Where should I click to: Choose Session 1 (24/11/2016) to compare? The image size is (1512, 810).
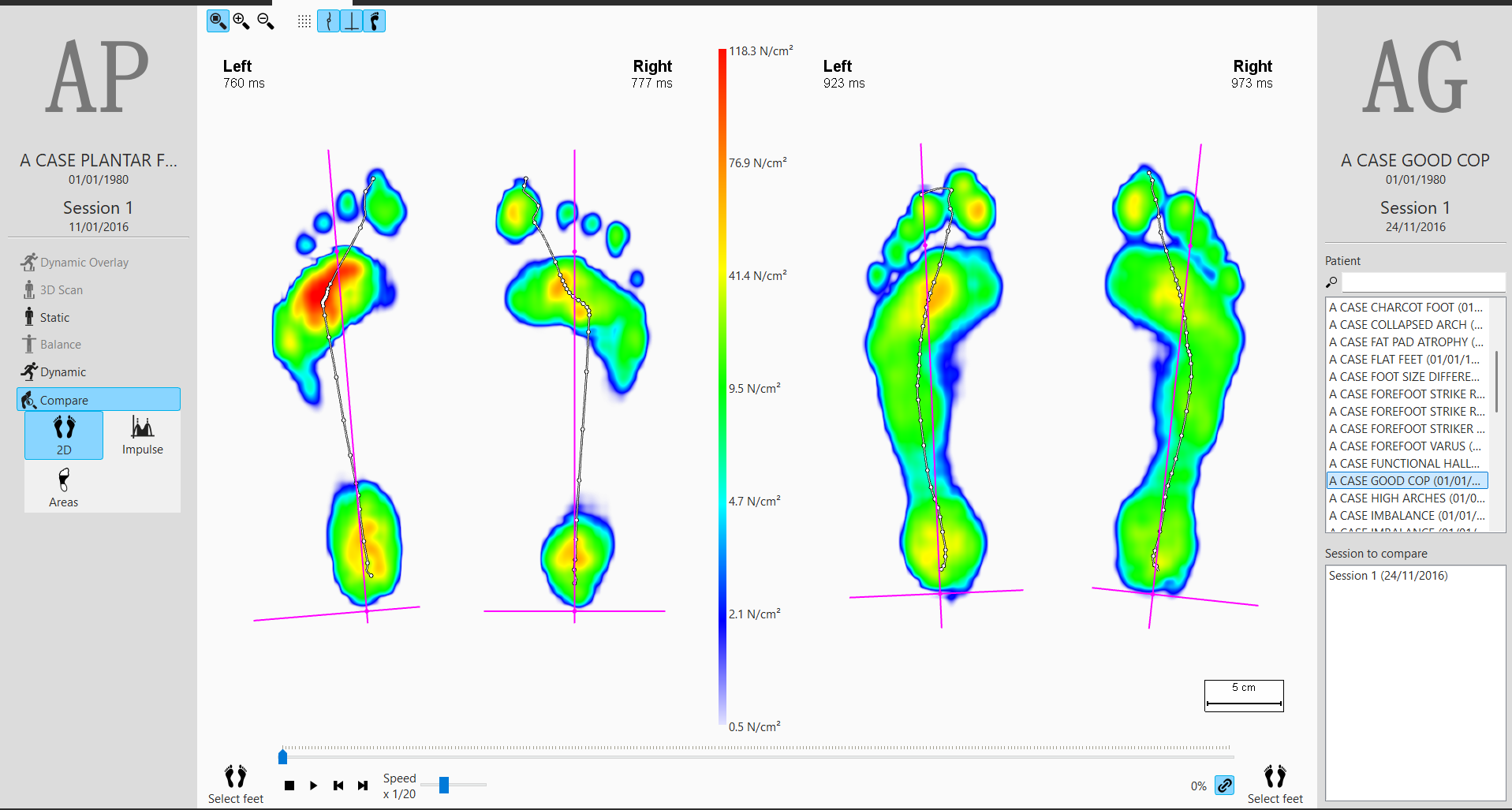point(1388,576)
